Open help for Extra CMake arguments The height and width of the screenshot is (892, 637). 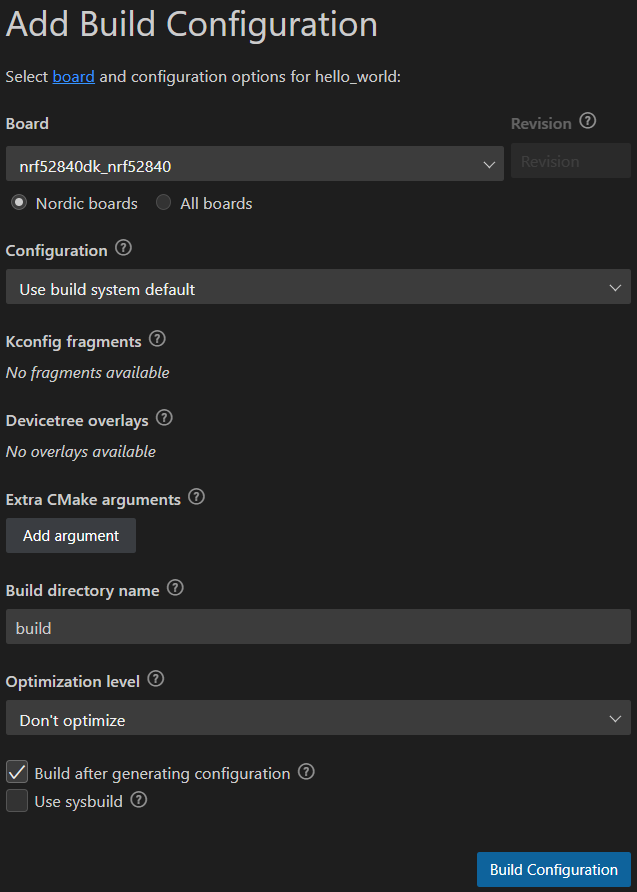196,498
